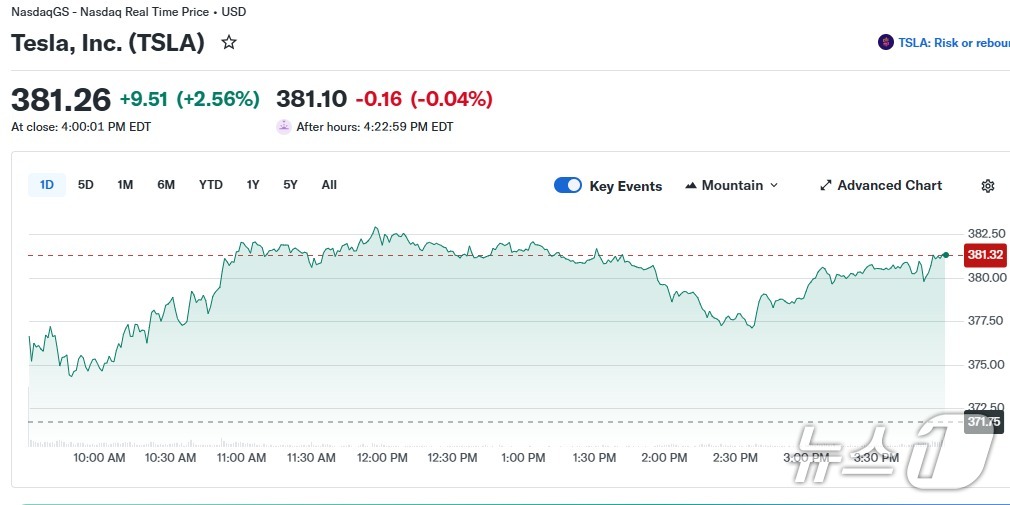
Task: Click the 371.75 previous close label
Action: coord(982,422)
